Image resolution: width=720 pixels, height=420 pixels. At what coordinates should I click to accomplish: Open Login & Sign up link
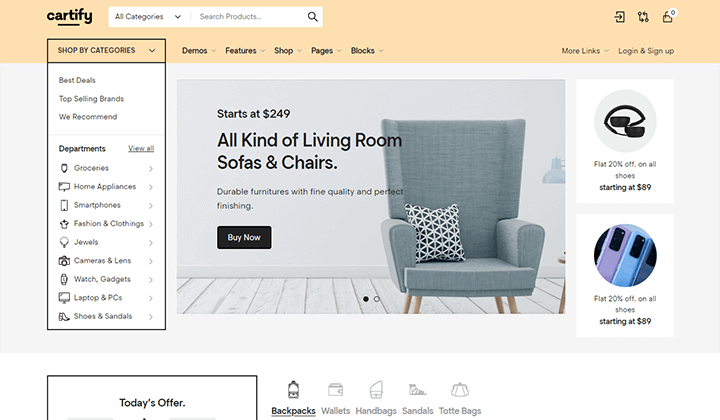coord(646,50)
